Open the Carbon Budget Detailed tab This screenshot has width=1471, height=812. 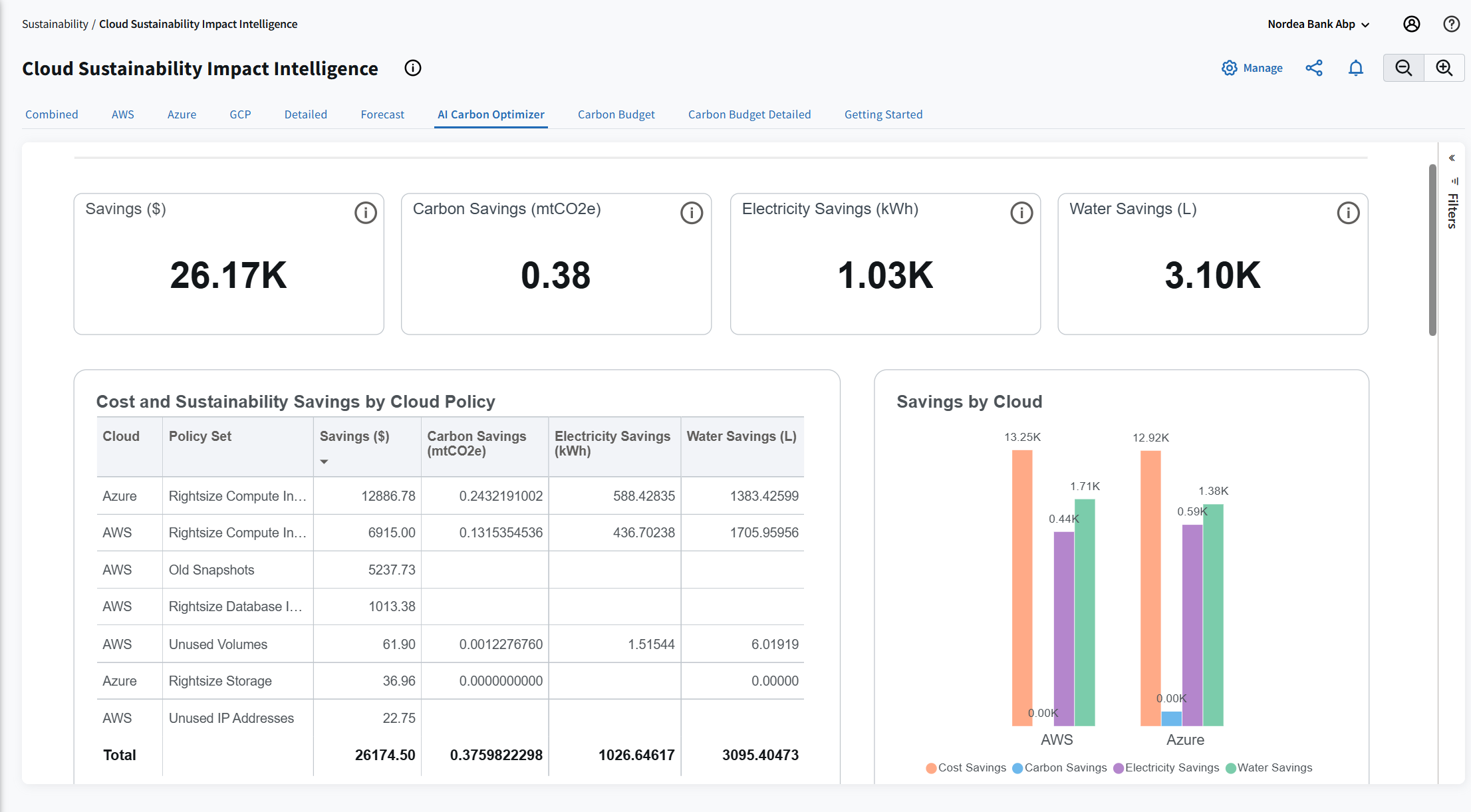click(x=749, y=114)
